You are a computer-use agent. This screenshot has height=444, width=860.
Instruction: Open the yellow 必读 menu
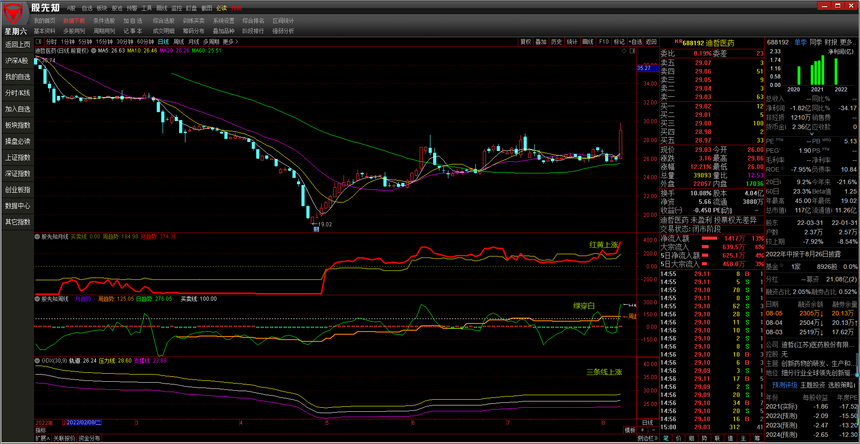(x=222, y=9)
